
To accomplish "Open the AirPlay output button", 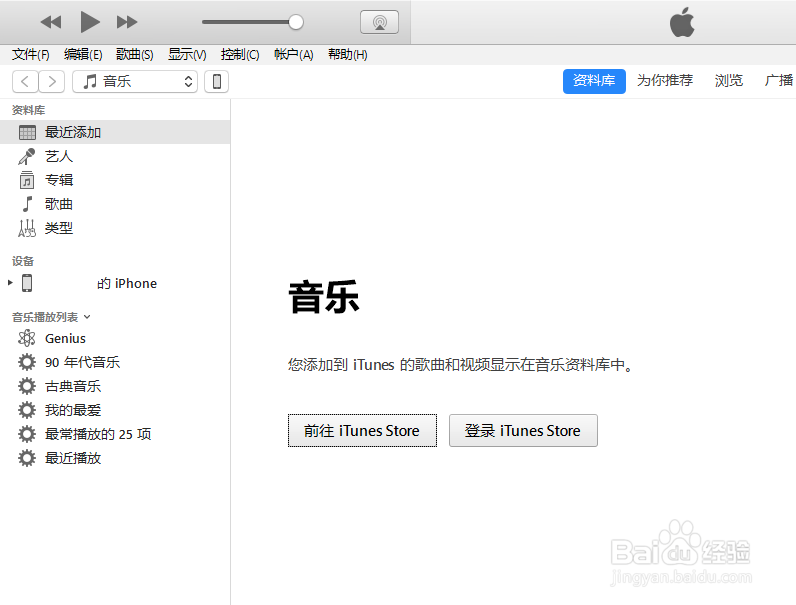I will coord(379,22).
